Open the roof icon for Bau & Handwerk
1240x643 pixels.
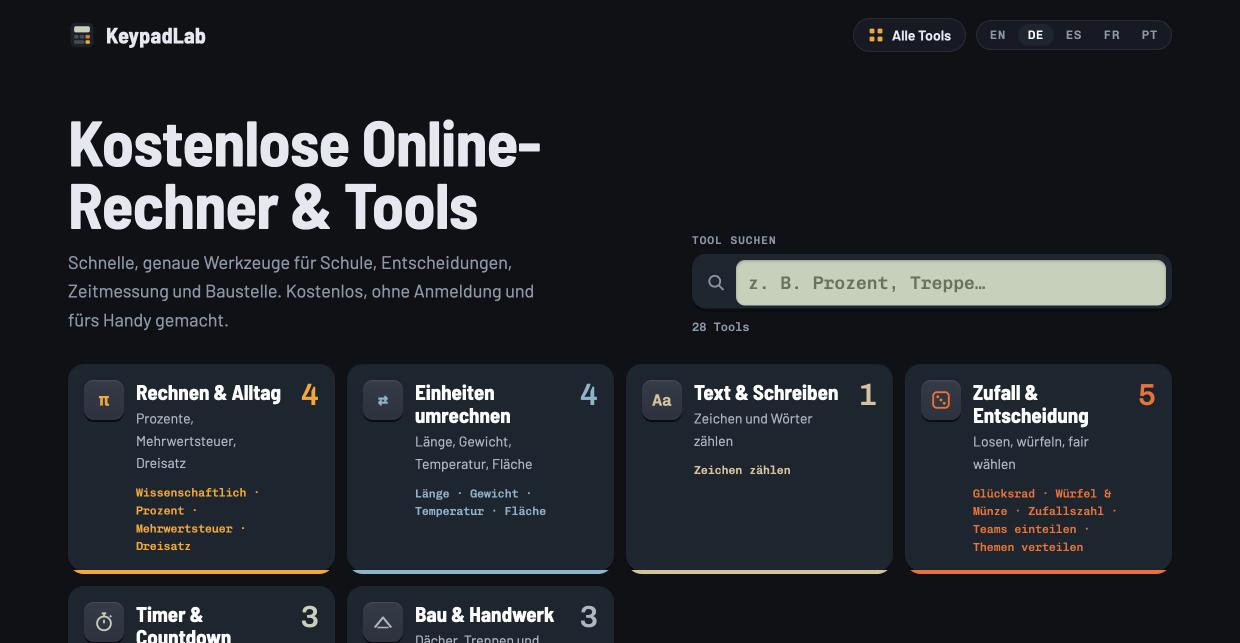tap(383, 622)
